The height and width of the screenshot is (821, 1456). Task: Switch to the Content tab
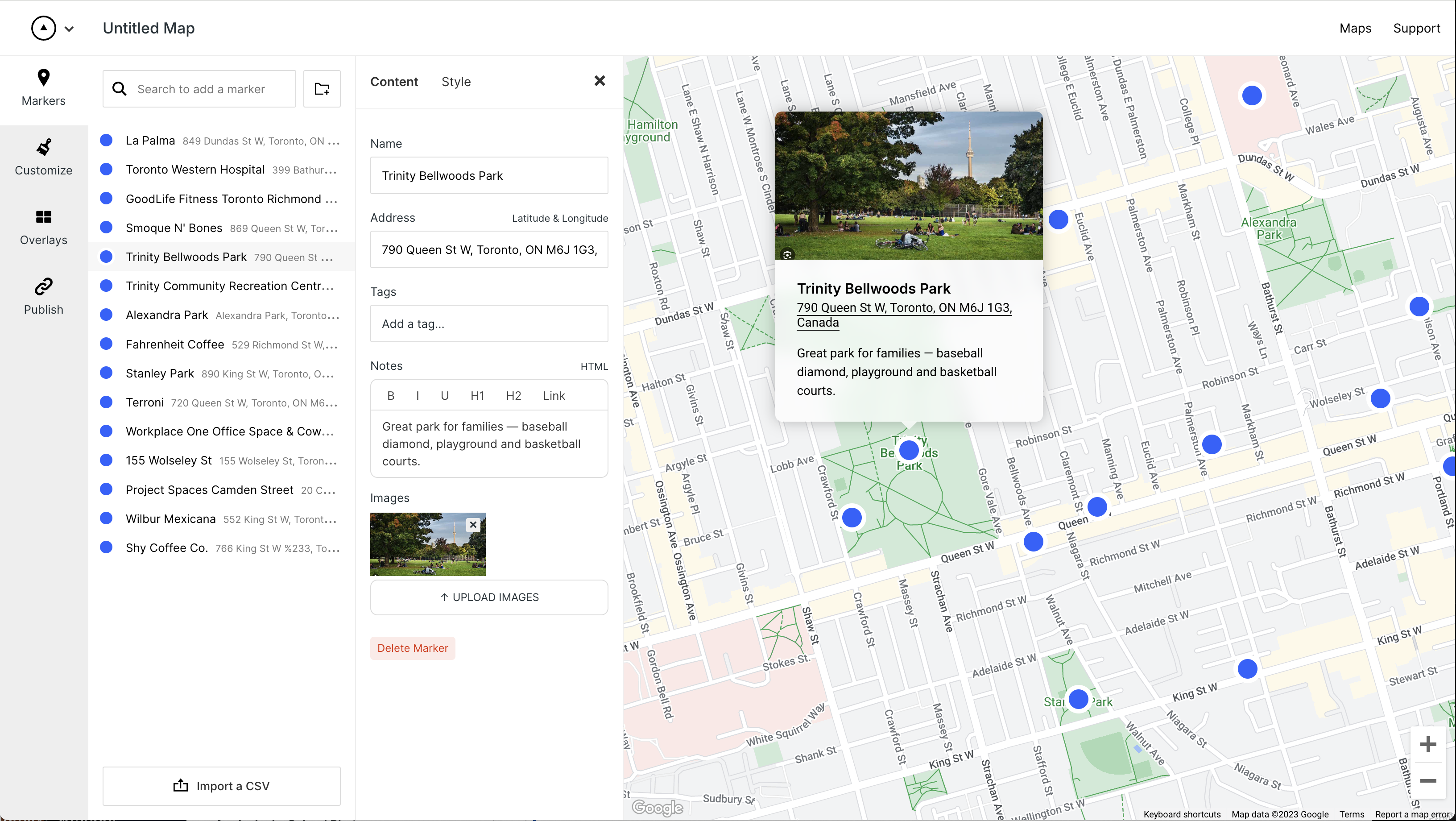point(394,81)
